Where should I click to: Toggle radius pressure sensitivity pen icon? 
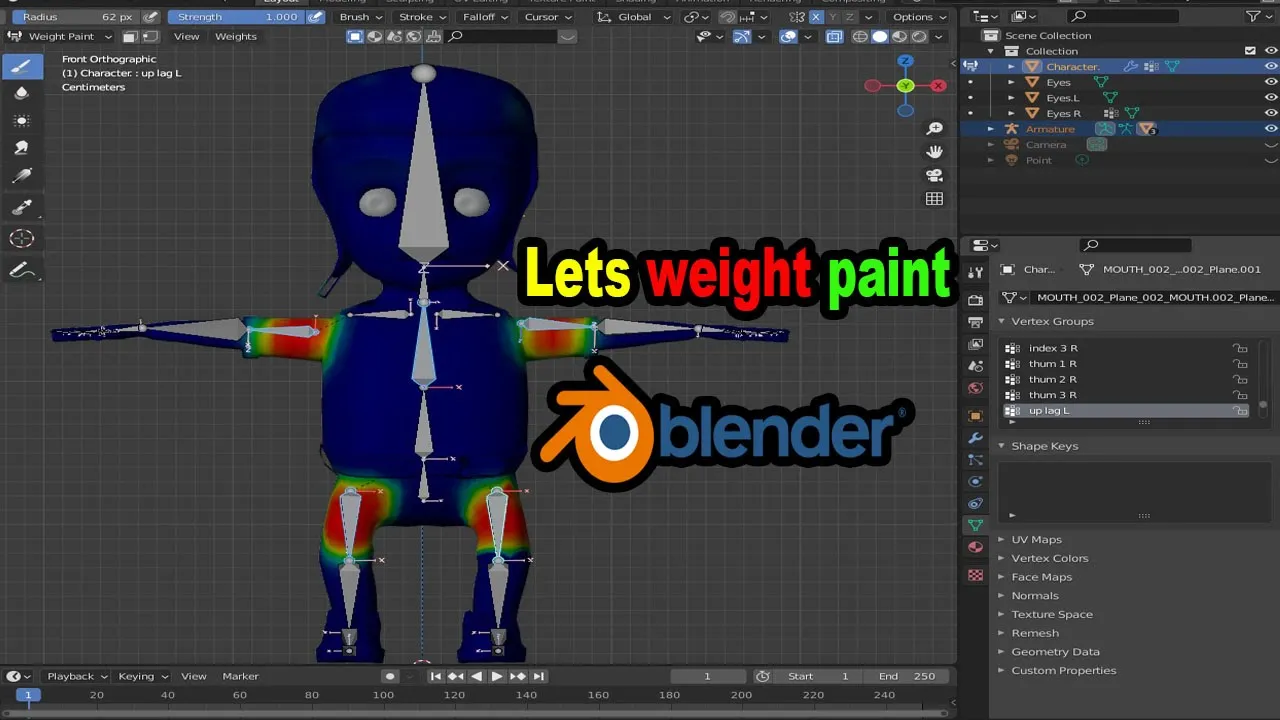coord(150,17)
